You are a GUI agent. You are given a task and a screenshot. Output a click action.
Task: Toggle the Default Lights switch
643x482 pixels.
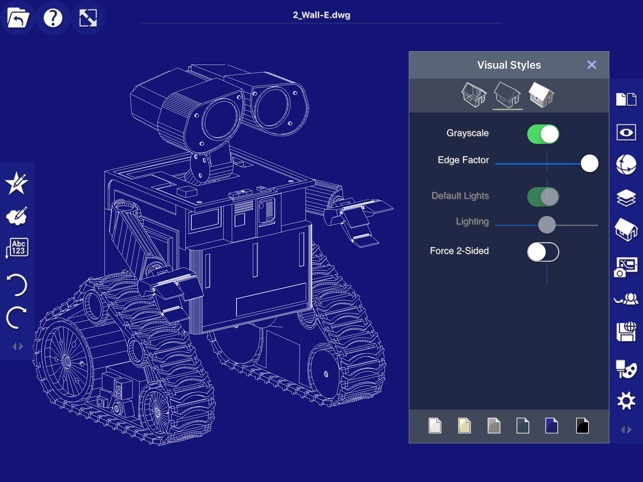click(x=543, y=197)
